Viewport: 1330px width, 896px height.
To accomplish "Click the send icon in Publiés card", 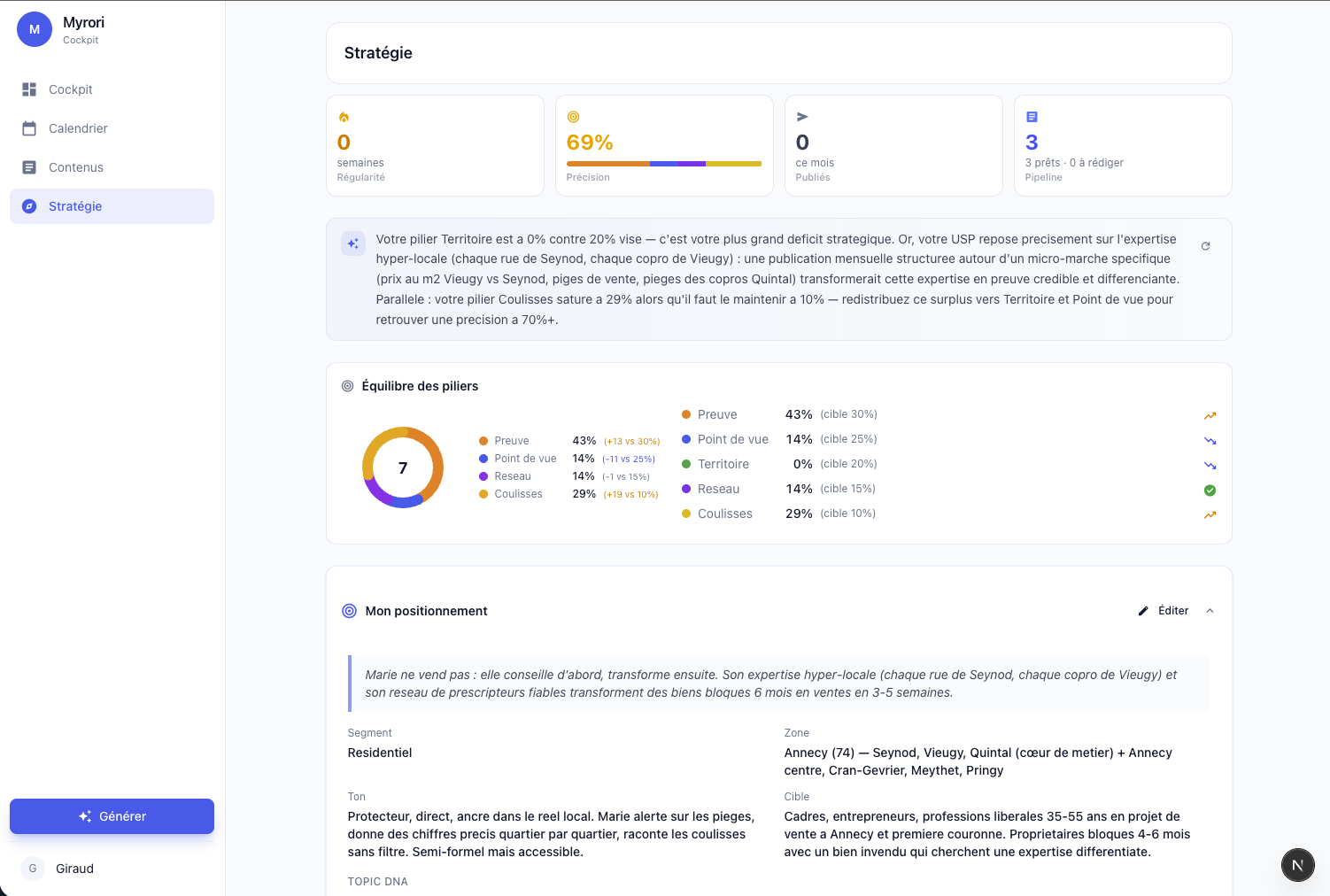I will click(x=802, y=117).
